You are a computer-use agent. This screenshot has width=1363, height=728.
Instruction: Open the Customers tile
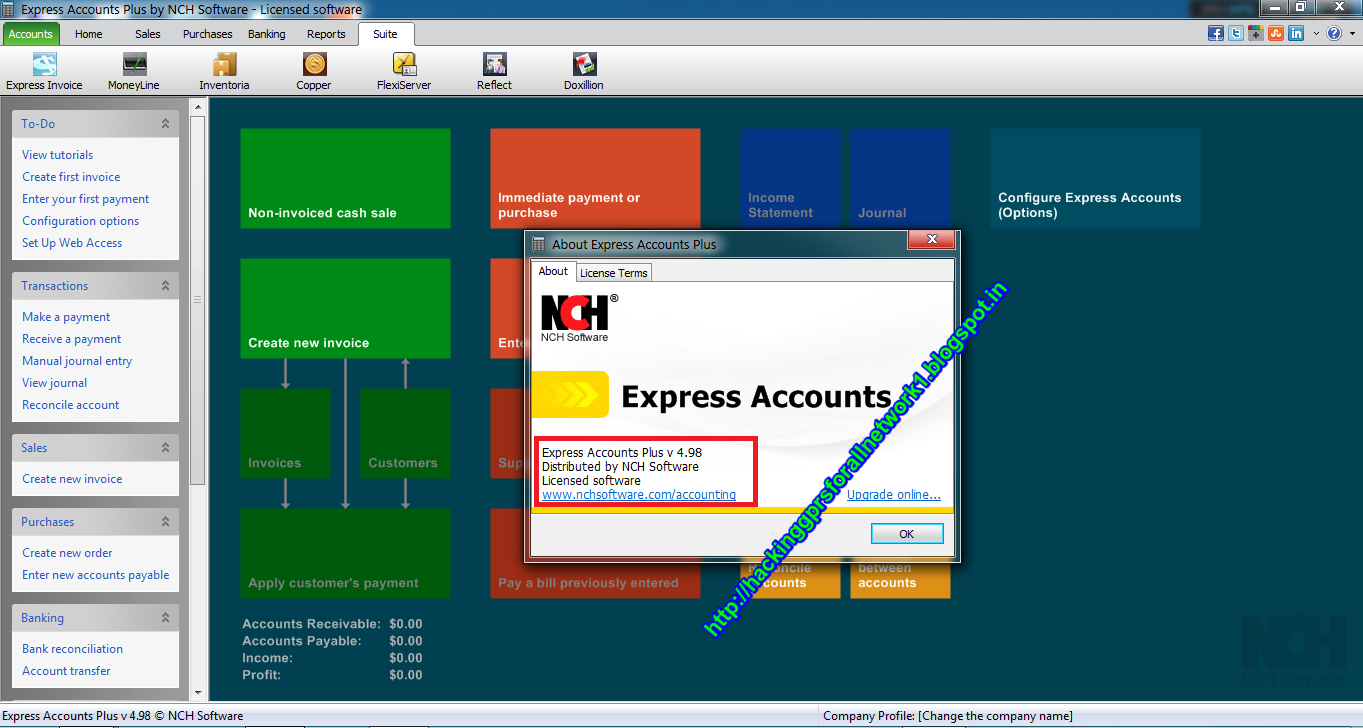click(405, 433)
